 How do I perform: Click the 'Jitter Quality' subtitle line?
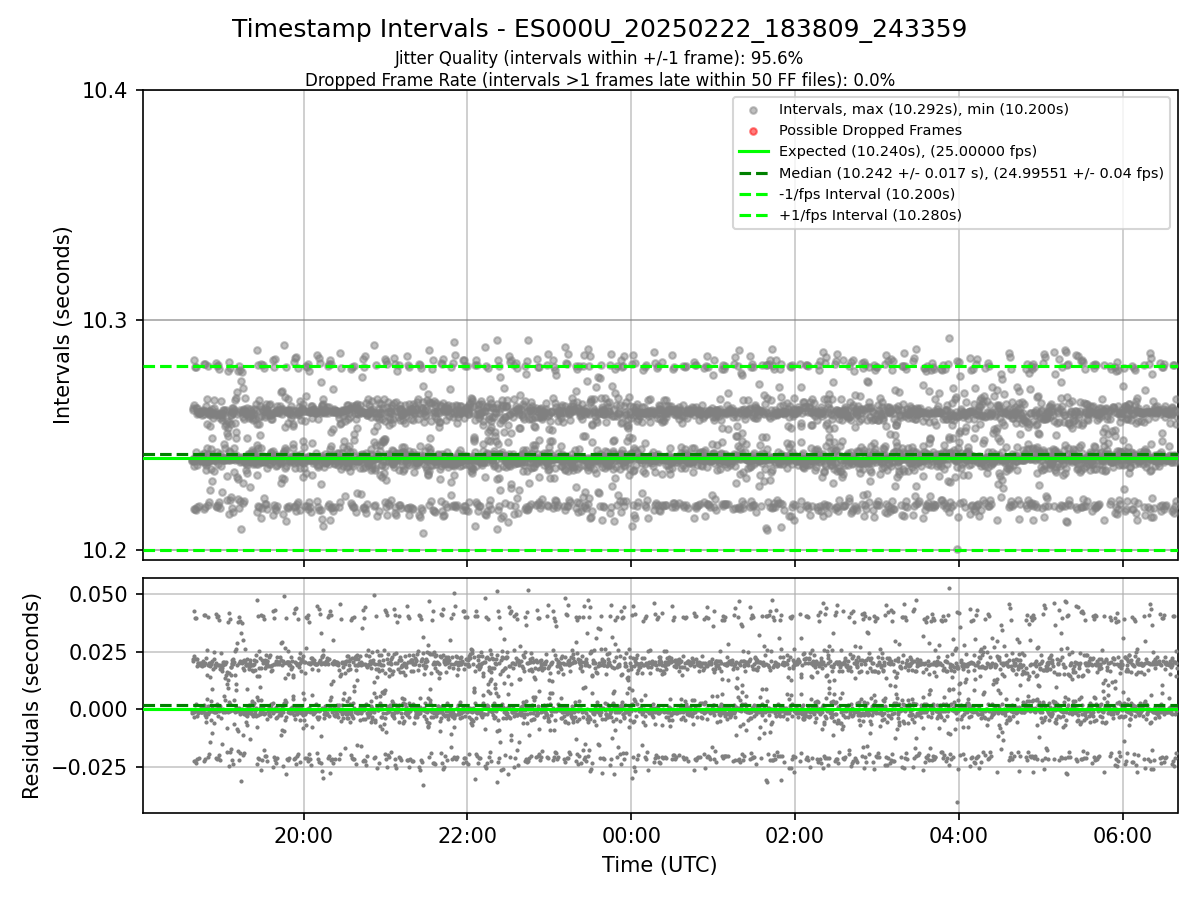pos(599,59)
